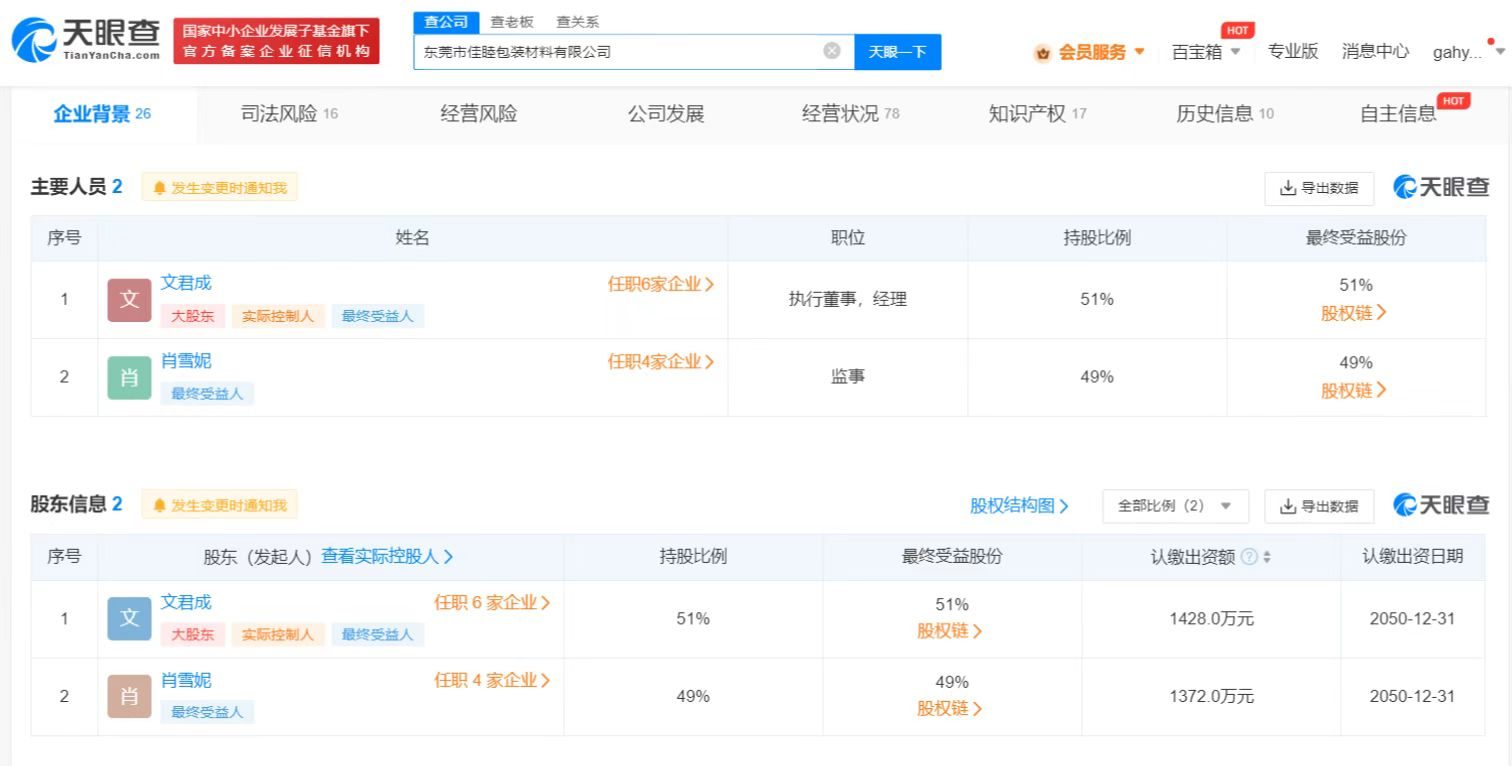This screenshot has width=1512, height=766.
Task: Click the bell icon beside 股东信息 section
Action: tap(158, 505)
